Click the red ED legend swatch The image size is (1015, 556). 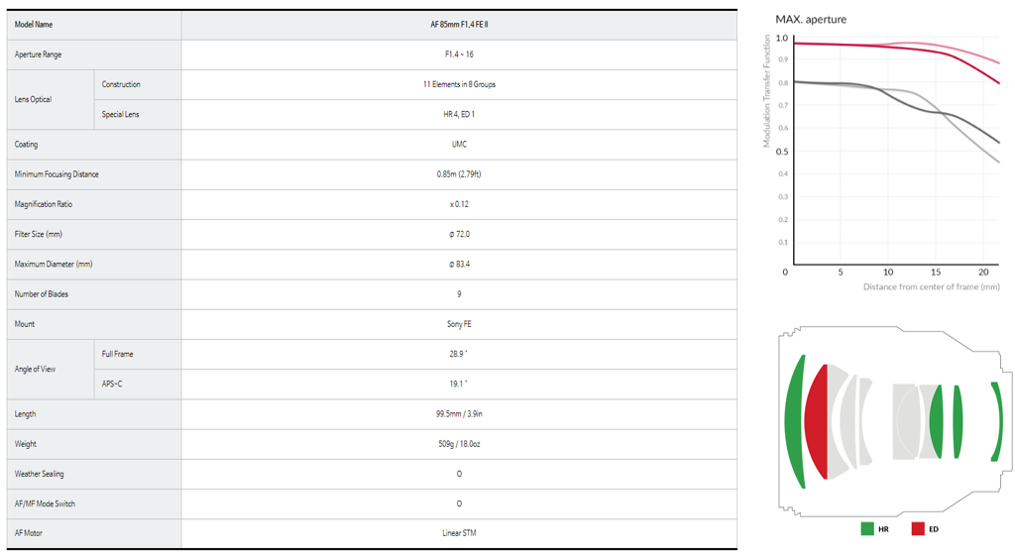pos(917,528)
